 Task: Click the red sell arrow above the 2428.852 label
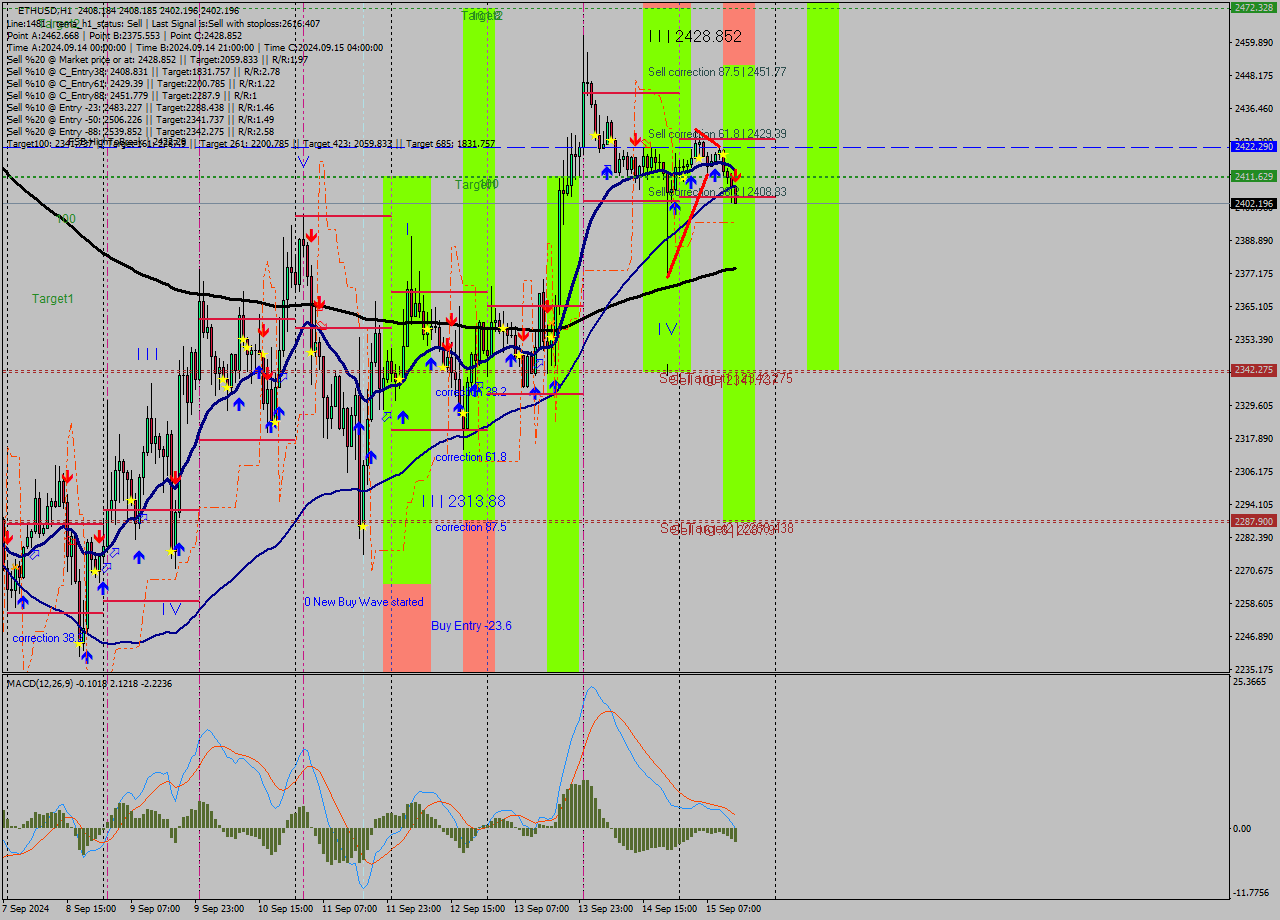point(634,139)
